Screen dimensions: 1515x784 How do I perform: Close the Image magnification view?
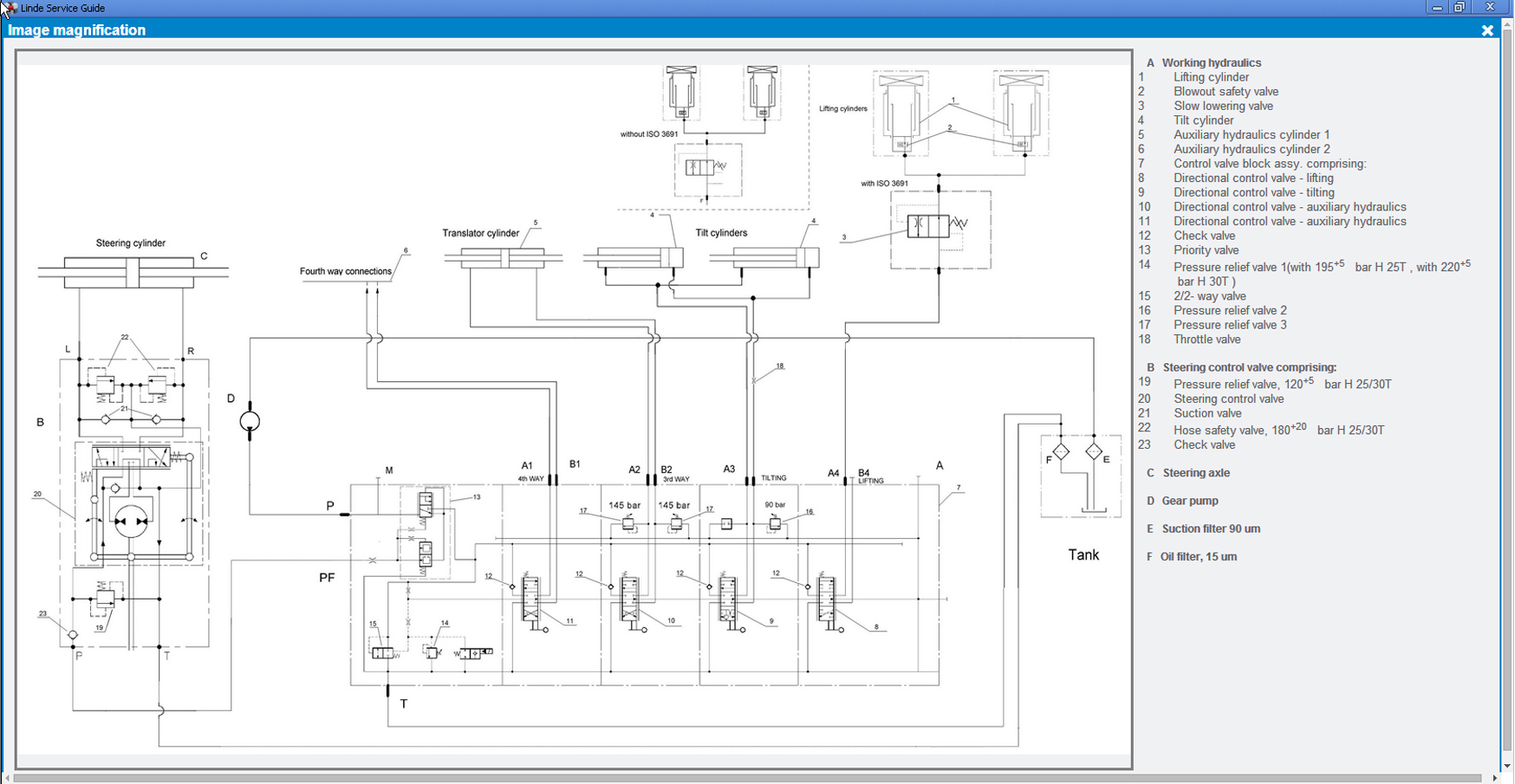[x=1487, y=30]
